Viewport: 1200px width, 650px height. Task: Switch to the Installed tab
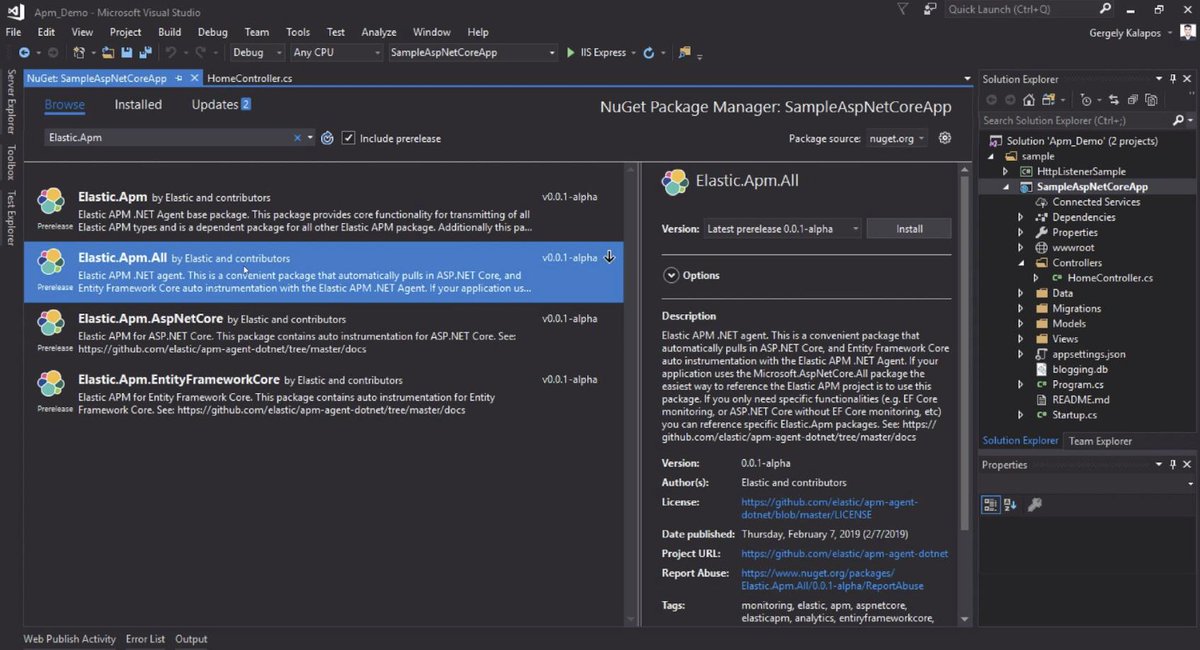click(137, 104)
